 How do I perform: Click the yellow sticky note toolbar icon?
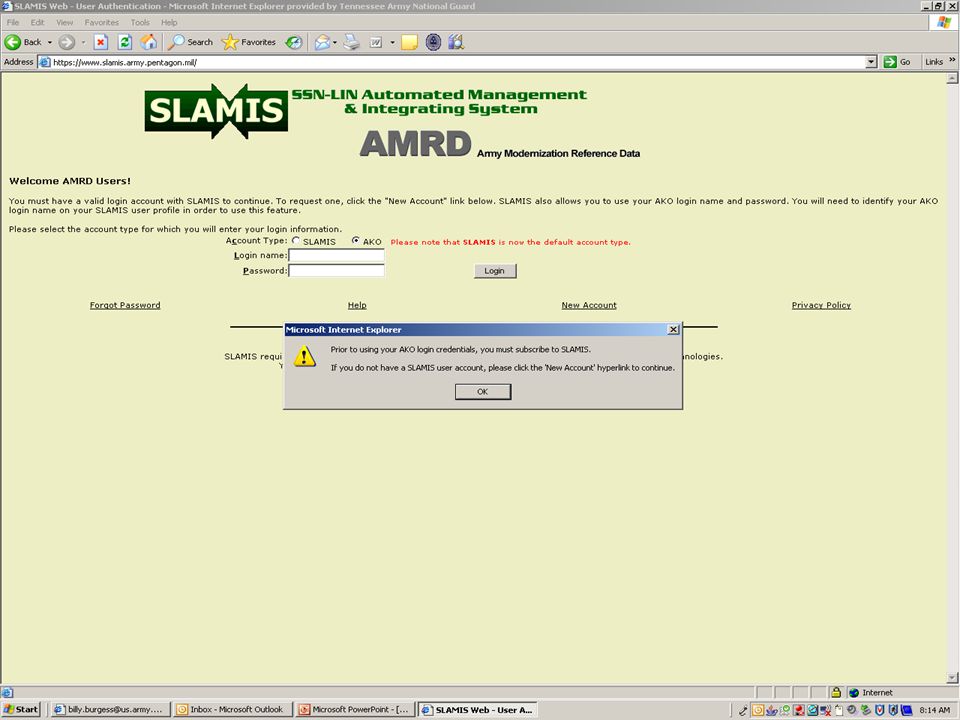click(410, 42)
